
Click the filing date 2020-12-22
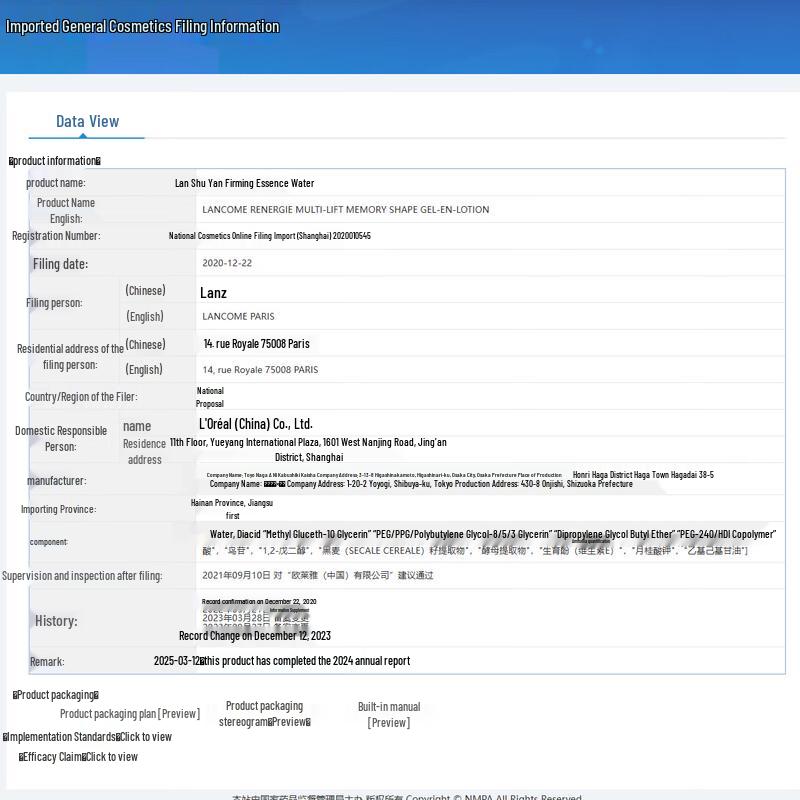coord(227,263)
